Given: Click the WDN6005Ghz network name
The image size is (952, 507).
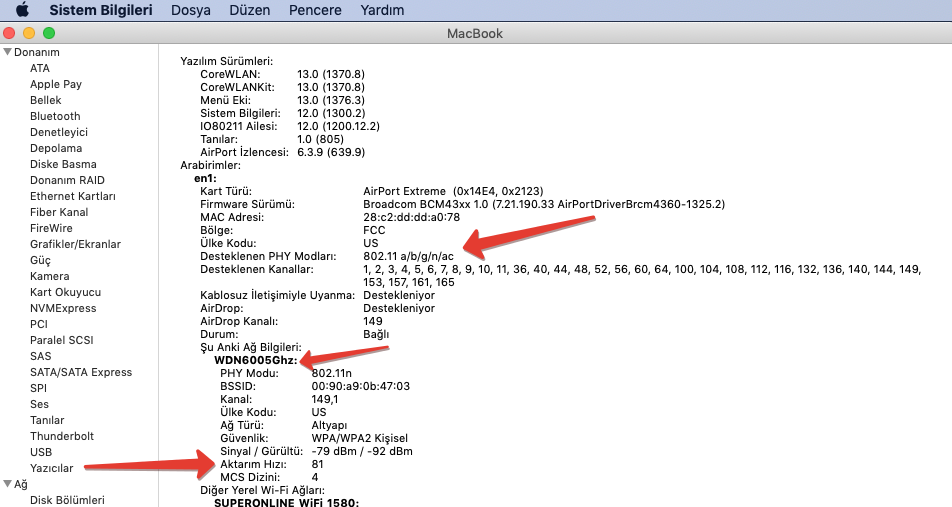Looking at the screenshot, I should pyautogui.click(x=256, y=360).
